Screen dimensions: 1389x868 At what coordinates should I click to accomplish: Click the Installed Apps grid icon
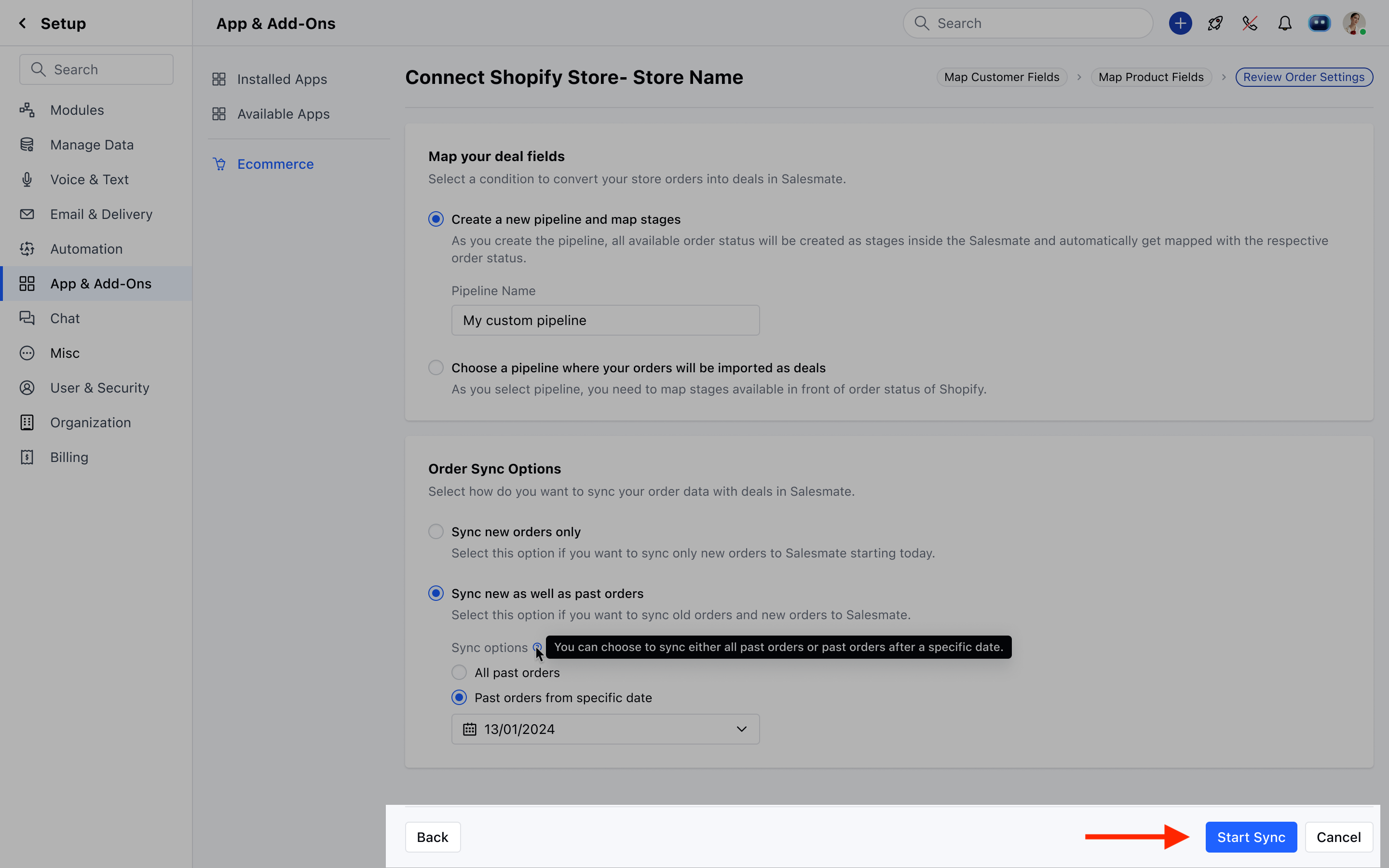[218, 79]
